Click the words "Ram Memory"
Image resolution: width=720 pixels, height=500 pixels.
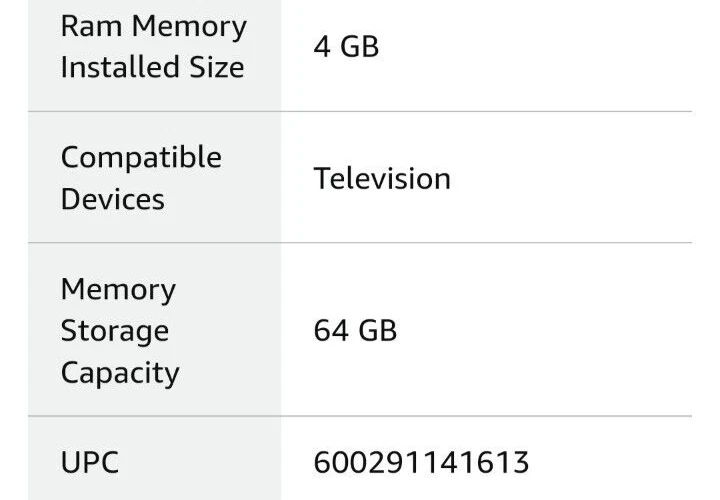[152, 26]
